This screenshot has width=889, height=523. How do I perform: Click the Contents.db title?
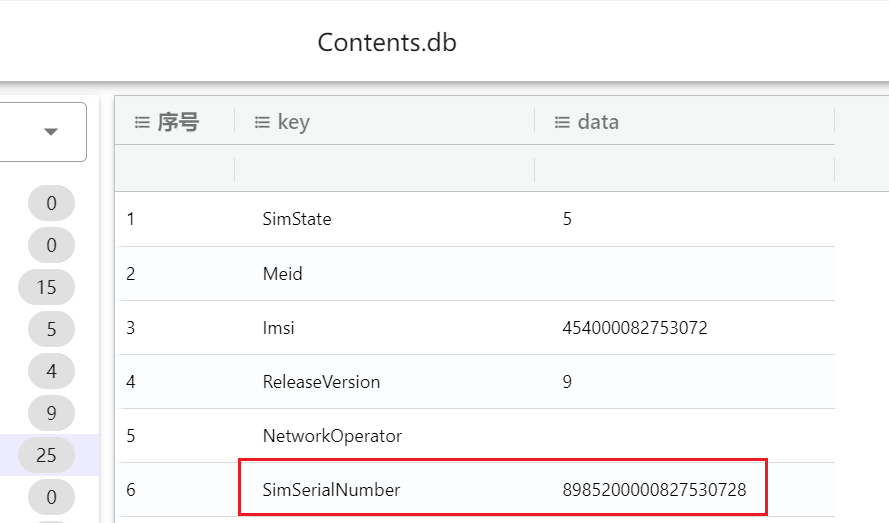coord(387,43)
